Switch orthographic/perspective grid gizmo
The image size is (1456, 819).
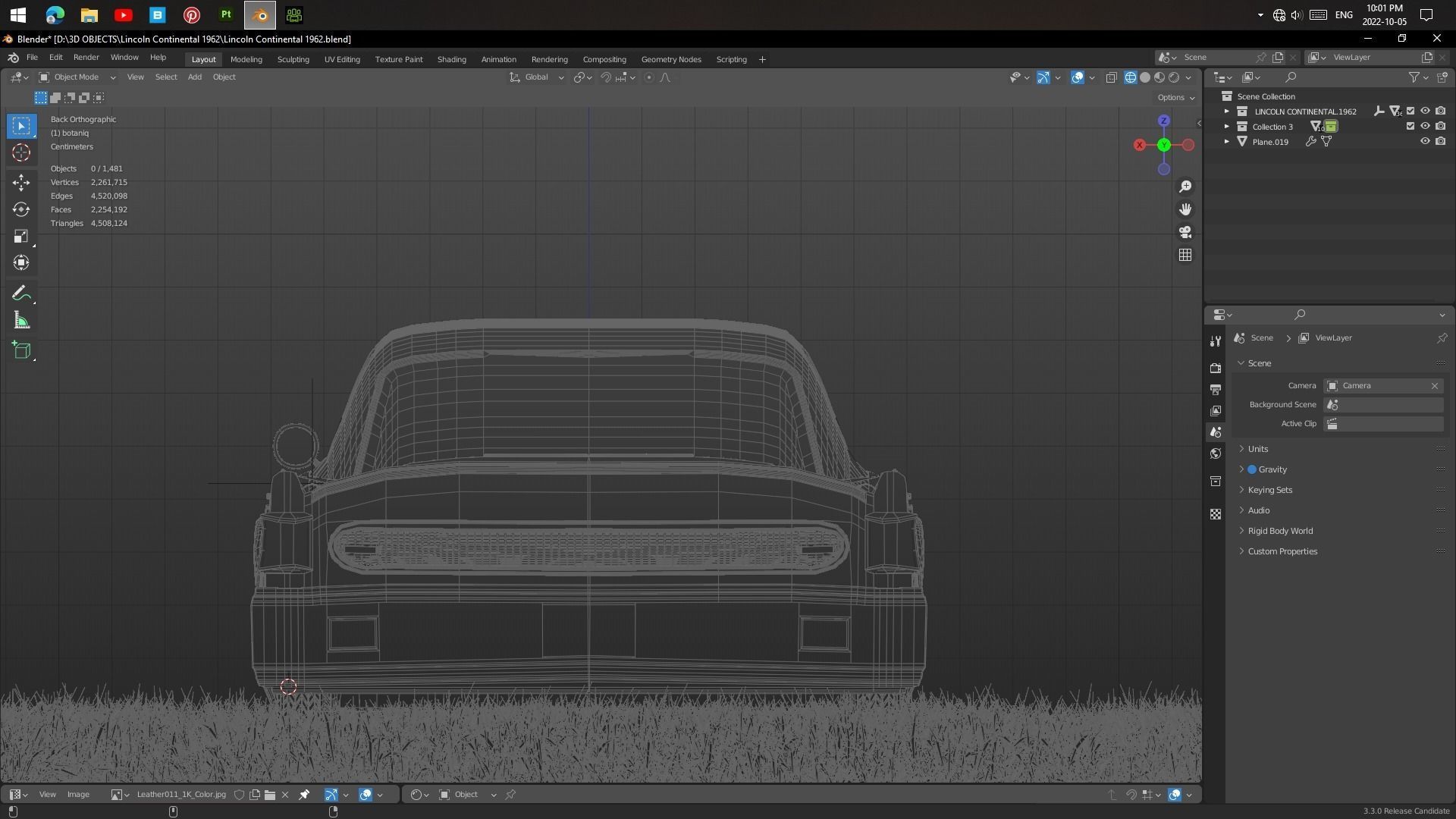[1185, 255]
